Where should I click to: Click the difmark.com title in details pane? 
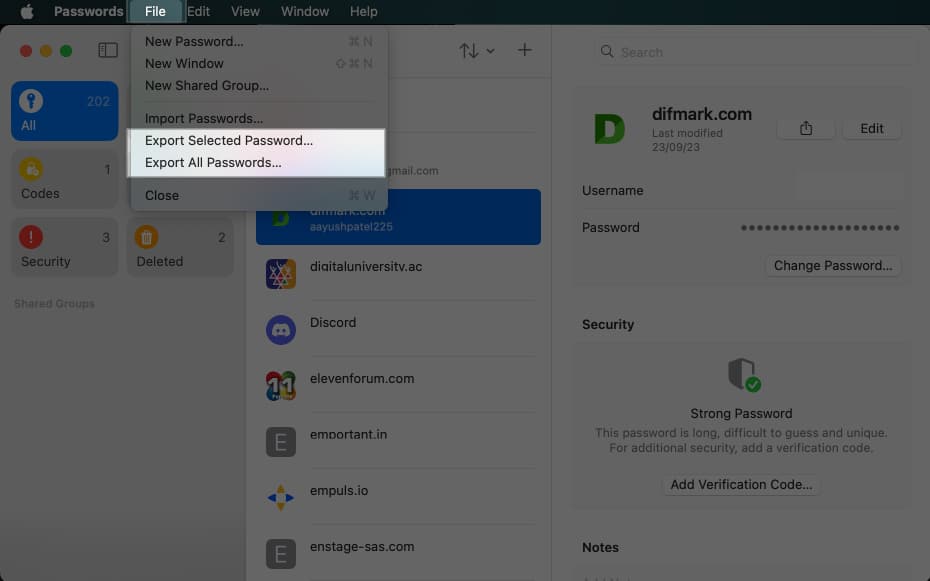702,114
